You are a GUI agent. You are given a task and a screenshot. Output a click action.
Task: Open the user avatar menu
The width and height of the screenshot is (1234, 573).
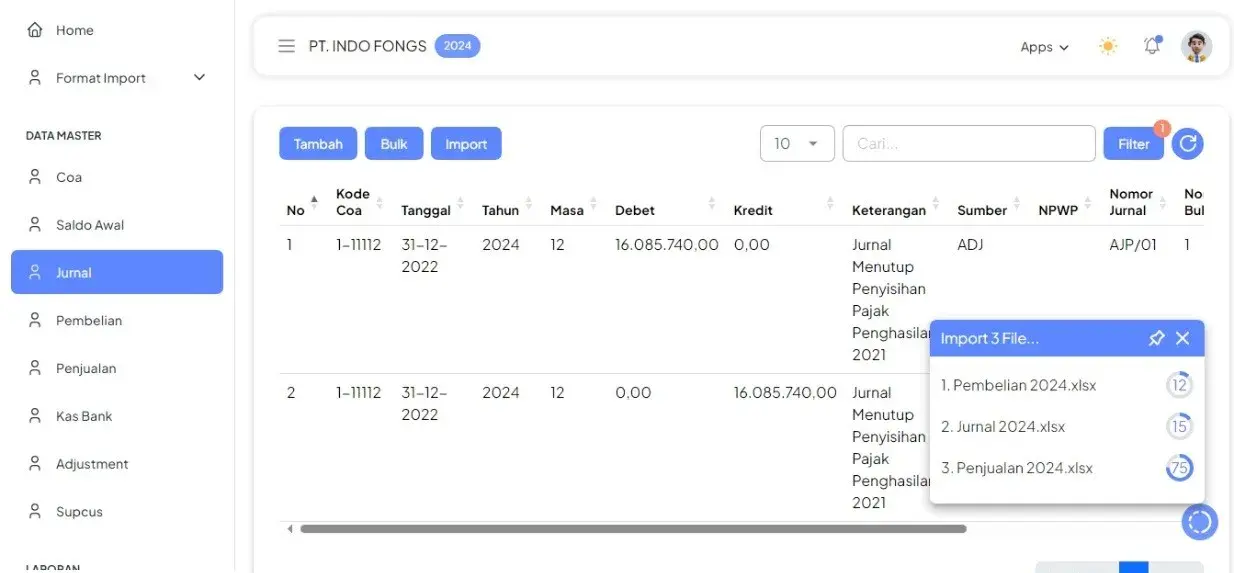[1197, 46]
